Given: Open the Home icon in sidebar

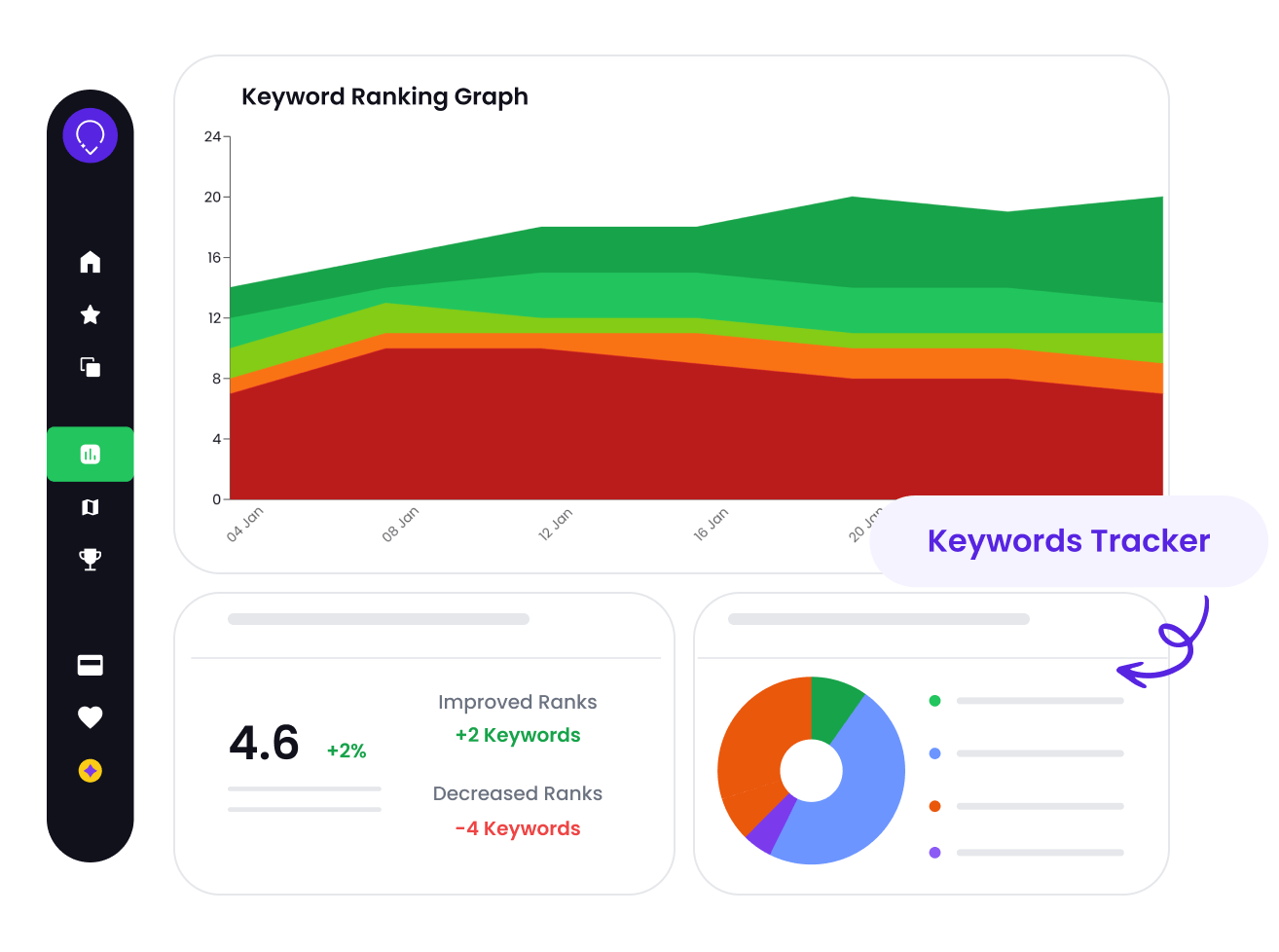Looking at the screenshot, I should coord(91,262).
